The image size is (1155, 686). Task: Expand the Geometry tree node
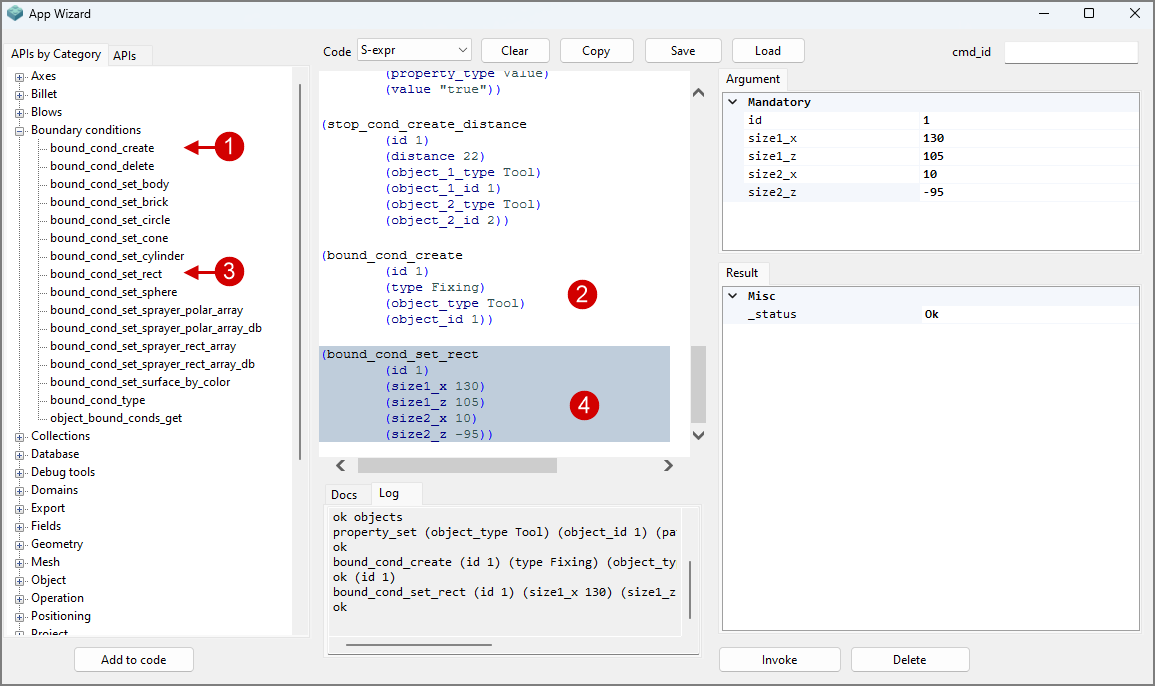pos(19,544)
